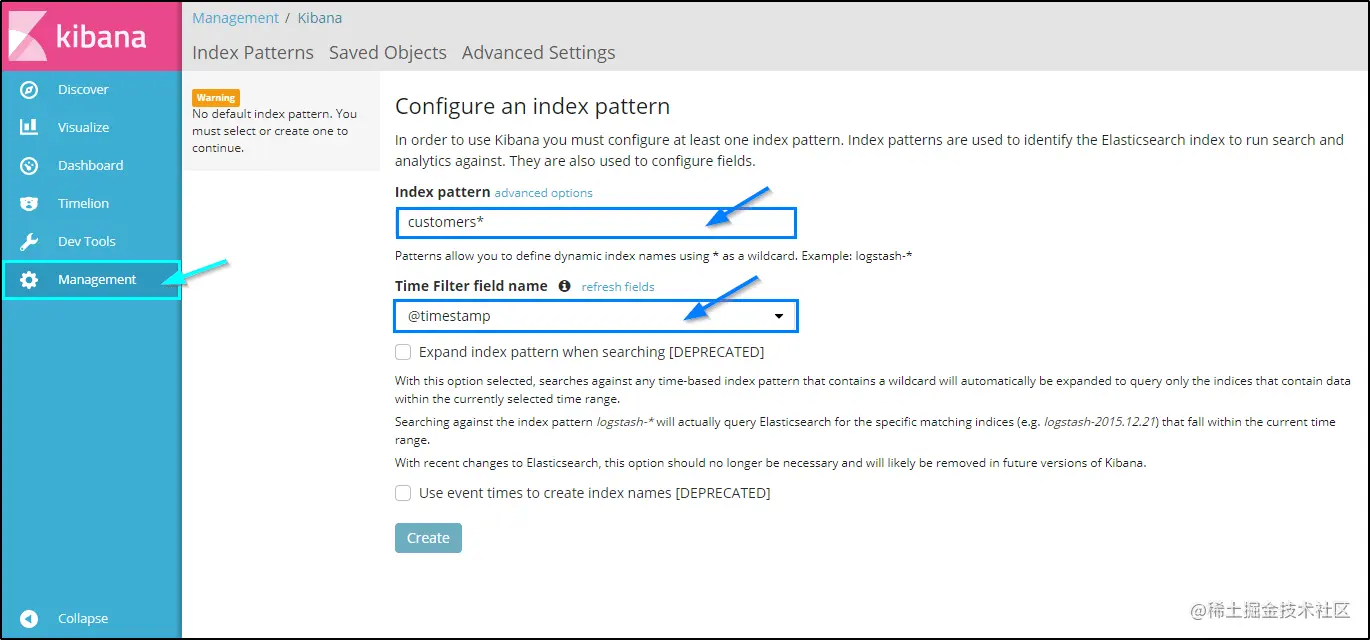Open the Dashboard section label
The height and width of the screenshot is (640, 1370).
91,166
